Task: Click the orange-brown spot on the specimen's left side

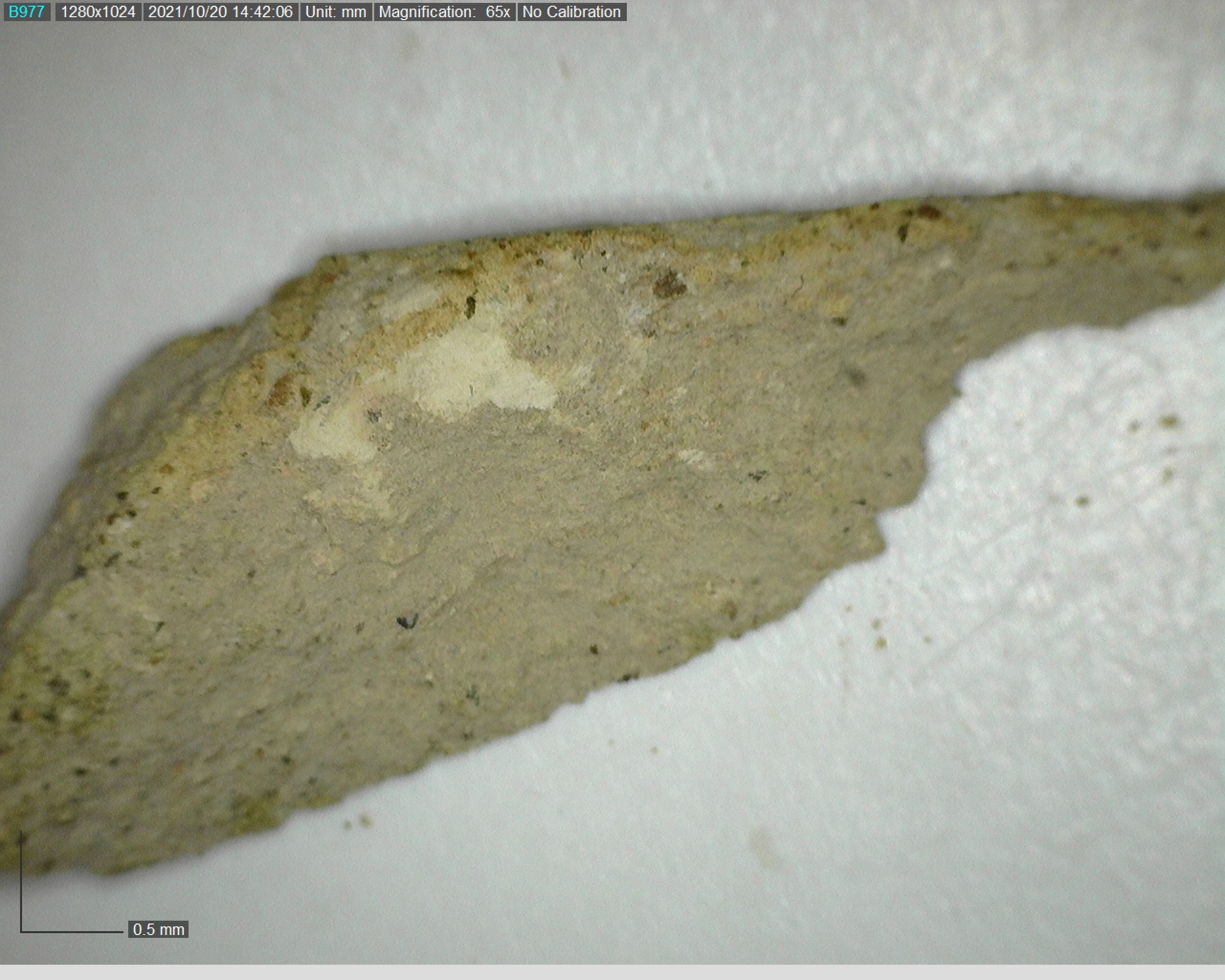Action: [280, 392]
